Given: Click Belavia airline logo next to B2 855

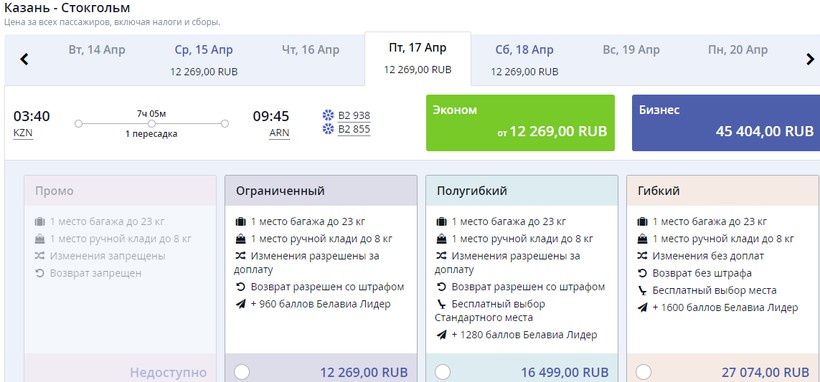Looking at the screenshot, I should click(328, 129).
